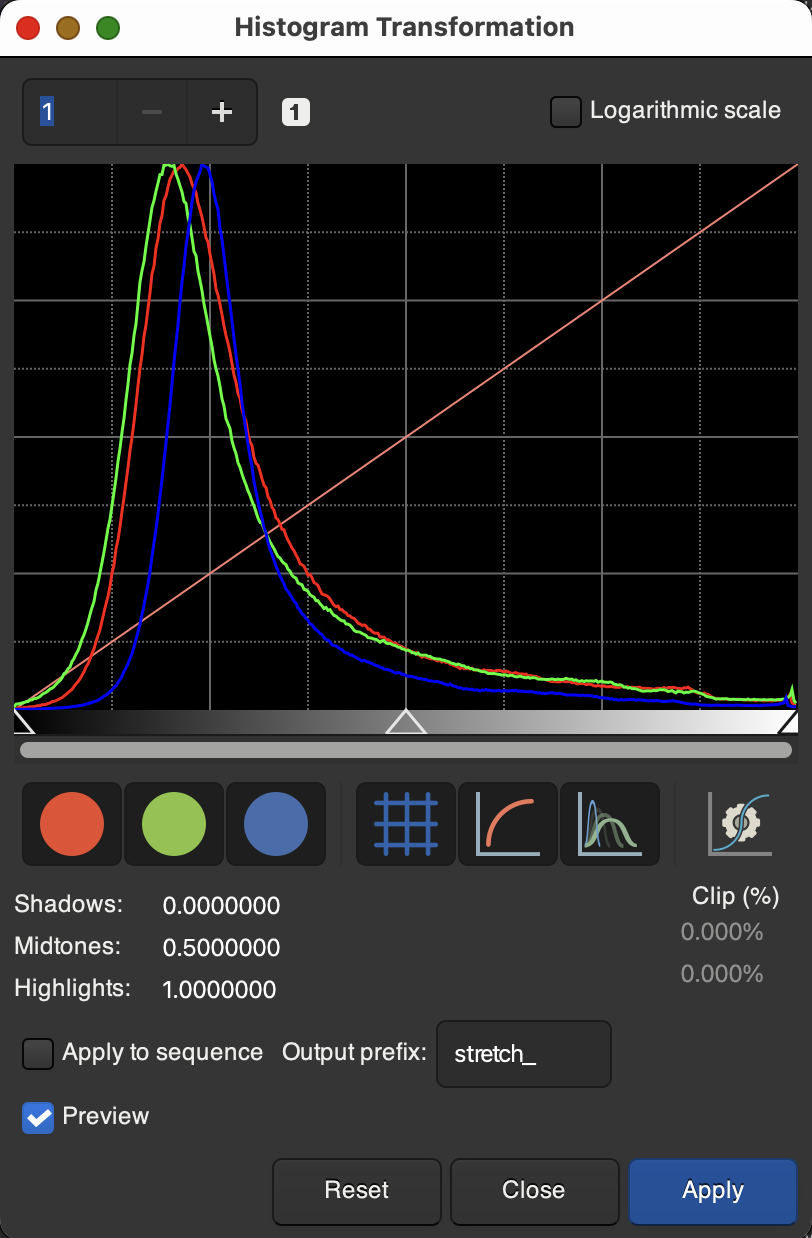Click the horizontal histogram scrollbar
Image resolution: width=812 pixels, height=1238 pixels.
(x=406, y=750)
